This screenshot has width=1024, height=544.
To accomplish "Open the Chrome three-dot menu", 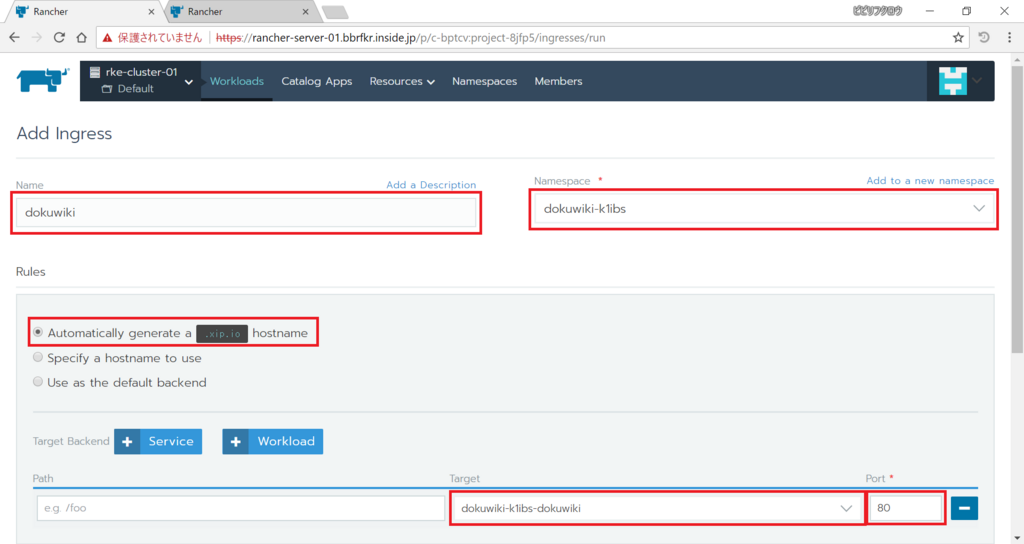I will [1009, 38].
